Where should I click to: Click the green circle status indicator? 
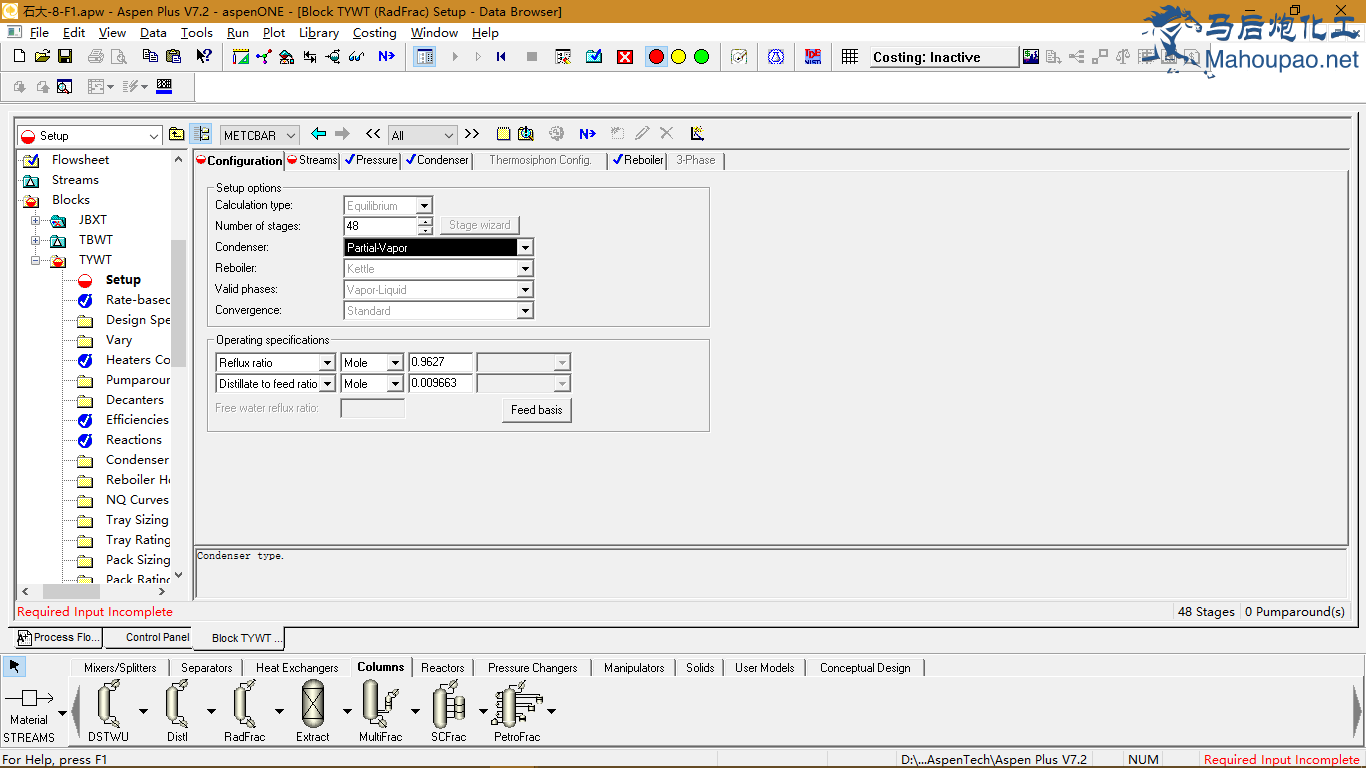pos(701,57)
